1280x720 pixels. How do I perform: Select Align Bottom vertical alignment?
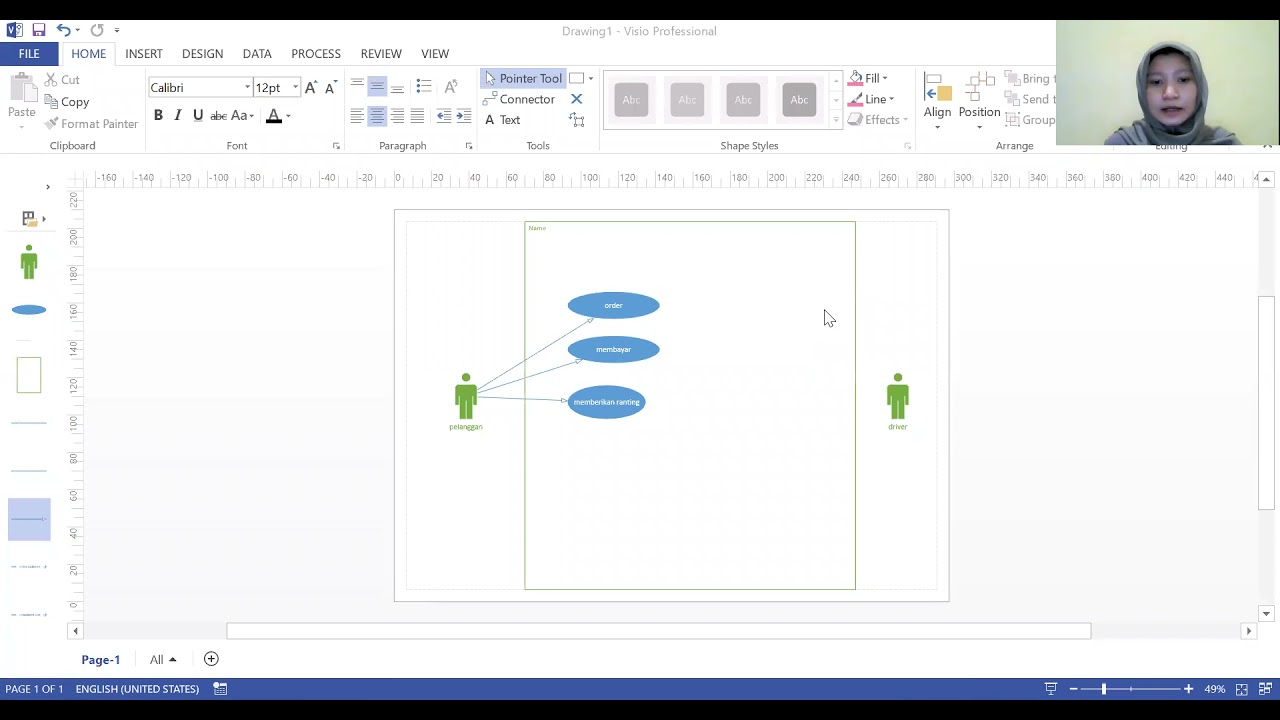pyautogui.click(x=397, y=87)
